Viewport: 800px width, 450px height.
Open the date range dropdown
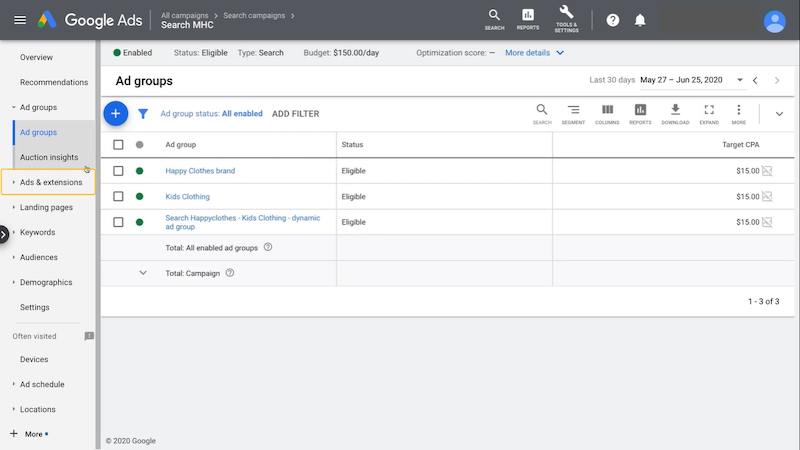(x=739, y=80)
